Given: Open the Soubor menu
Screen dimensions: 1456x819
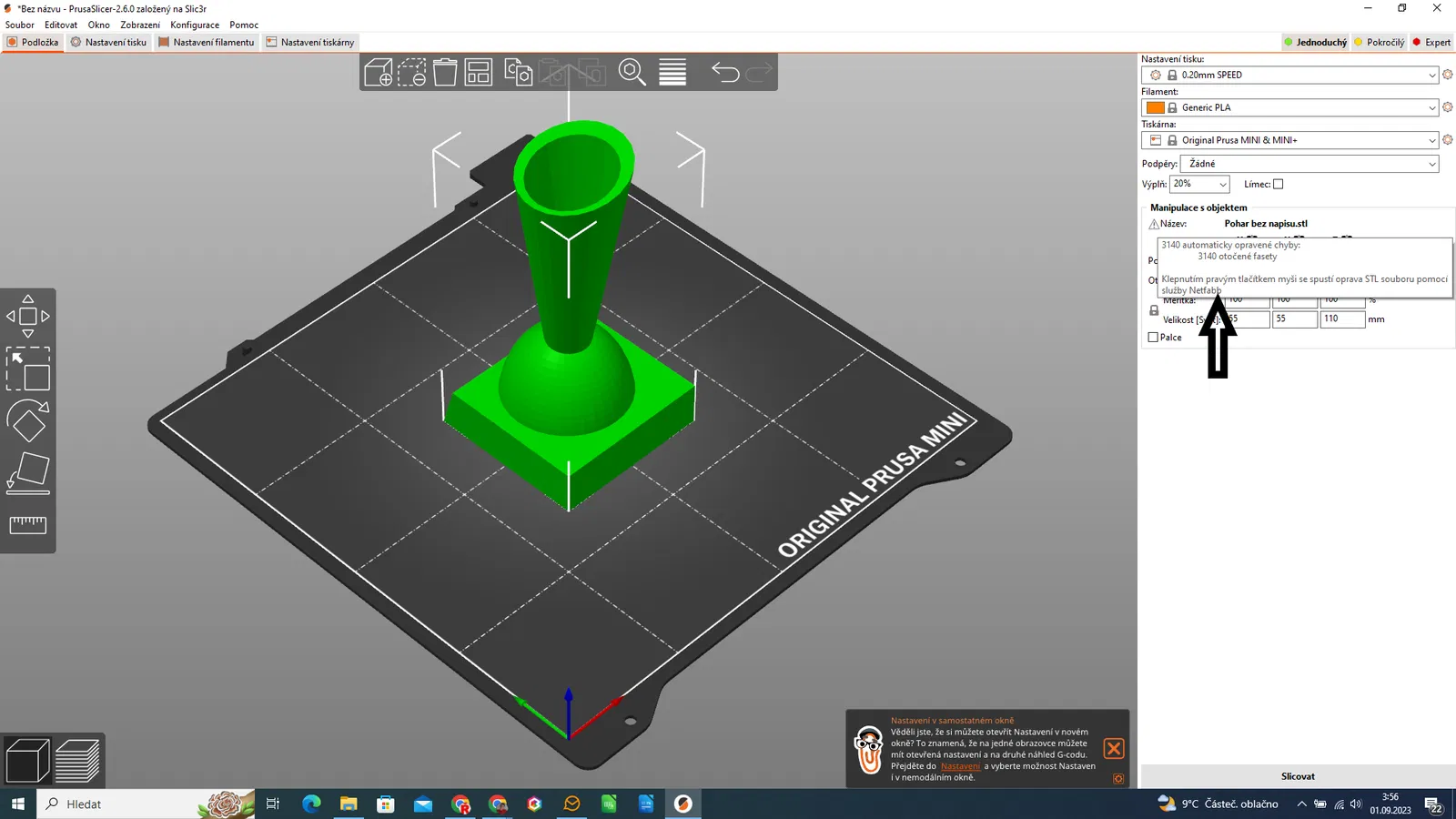Looking at the screenshot, I should 20,25.
